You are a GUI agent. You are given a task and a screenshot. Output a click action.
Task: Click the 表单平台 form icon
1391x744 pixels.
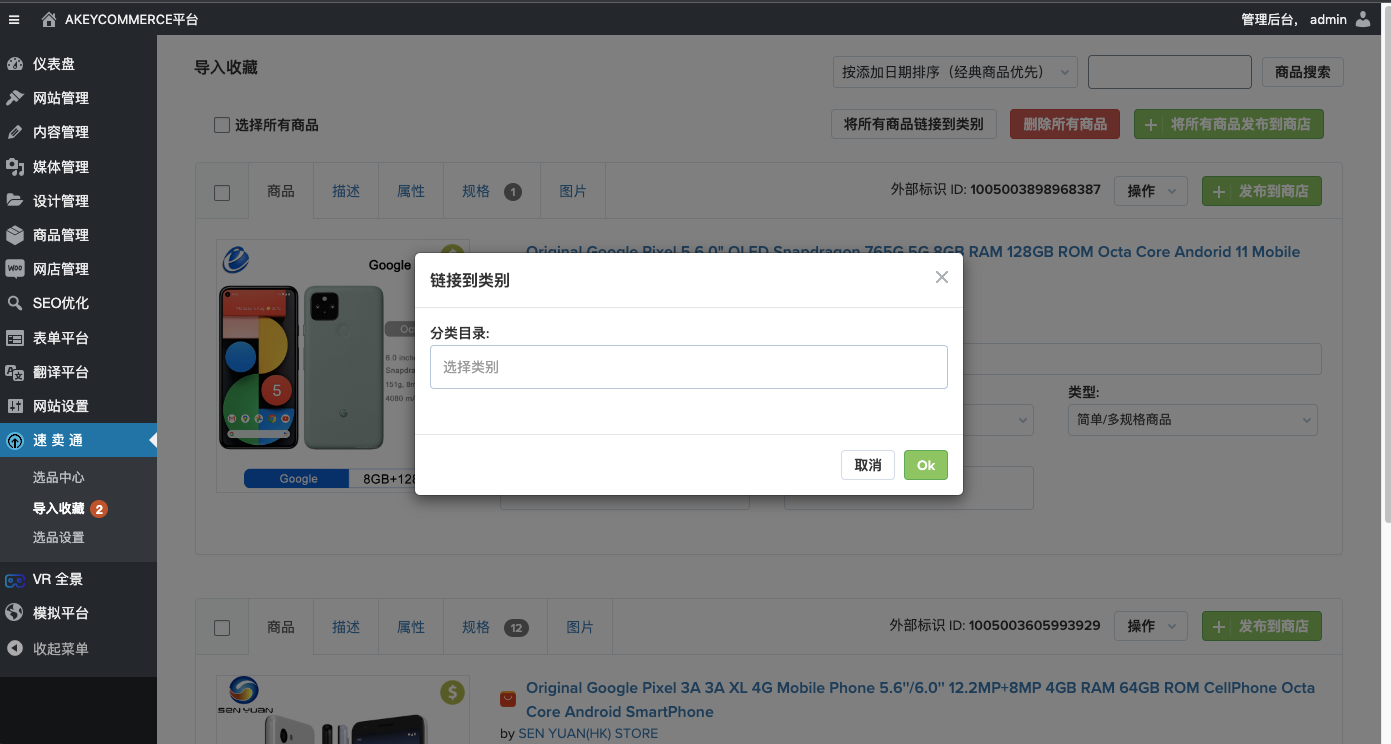[15, 338]
